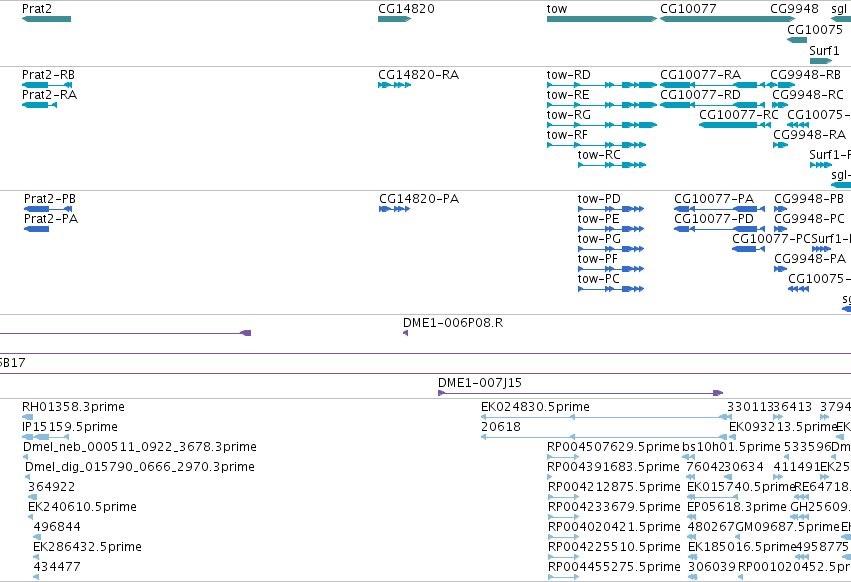The image size is (851, 582).
Task: Select EST EP05618.3prime
Action: [691, 517]
